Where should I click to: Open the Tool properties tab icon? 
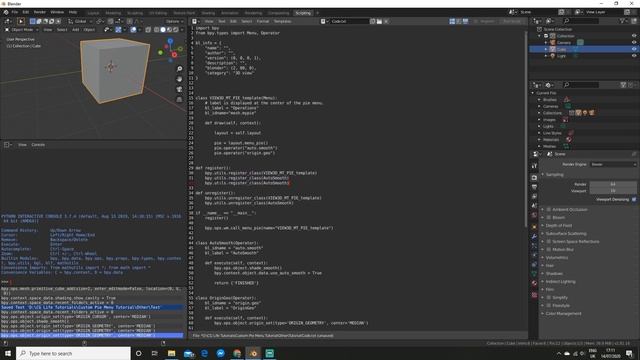[534, 166]
